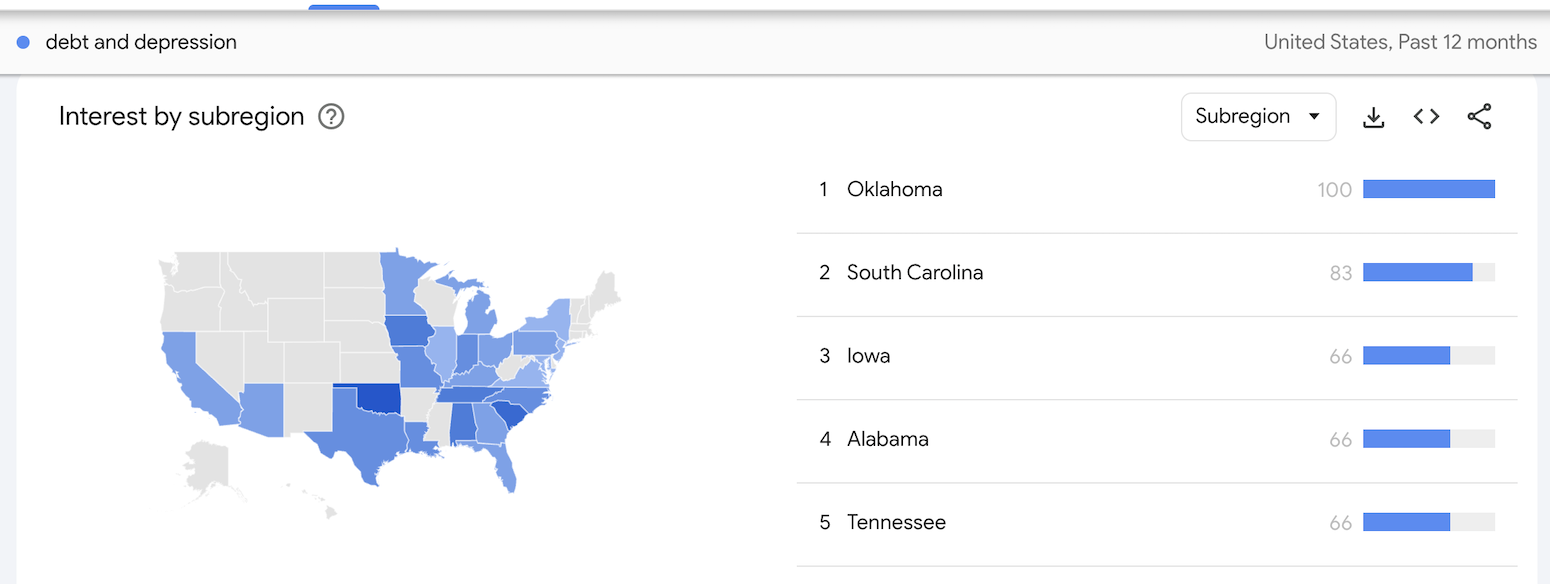
Task: Click the embed code icon
Action: 1426,117
